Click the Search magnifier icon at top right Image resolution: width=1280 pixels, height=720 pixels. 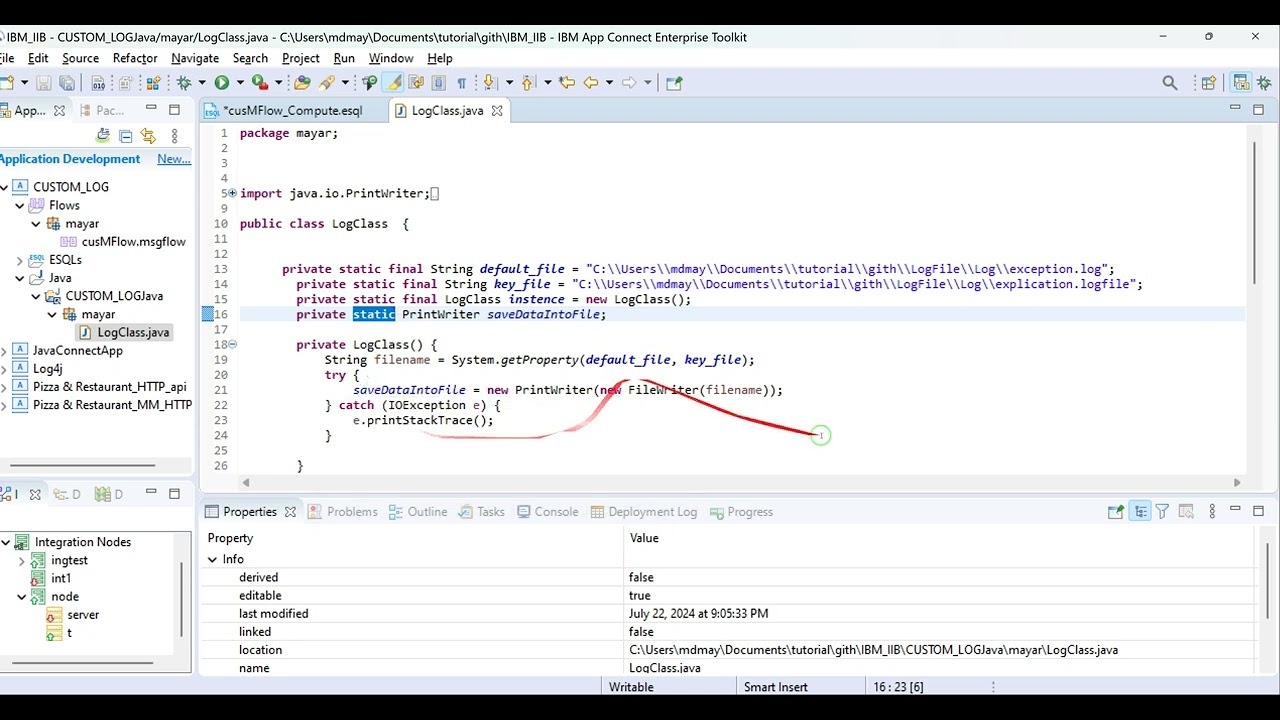(1170, 83)
